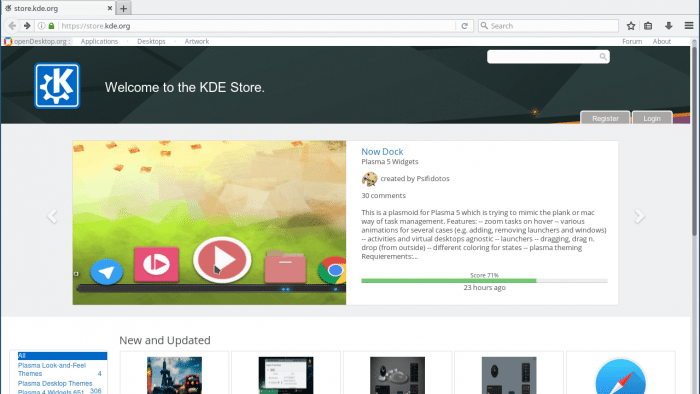Click the Register button
Screen dimensions: 700x394
tap(605, 118)
